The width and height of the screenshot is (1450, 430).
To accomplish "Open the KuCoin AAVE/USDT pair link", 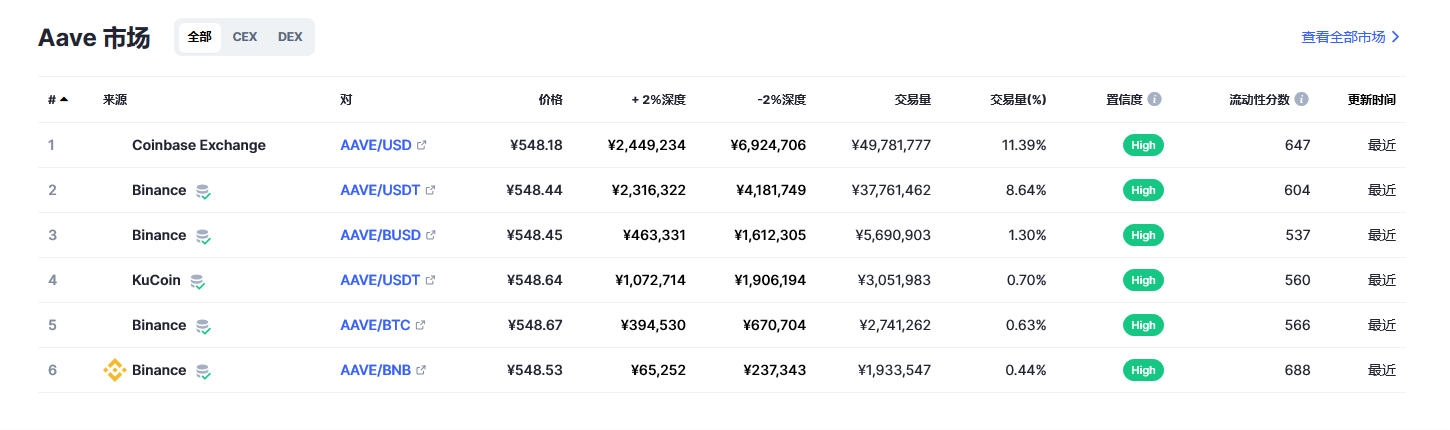I will pyautogui.click(x=380, y=280).
